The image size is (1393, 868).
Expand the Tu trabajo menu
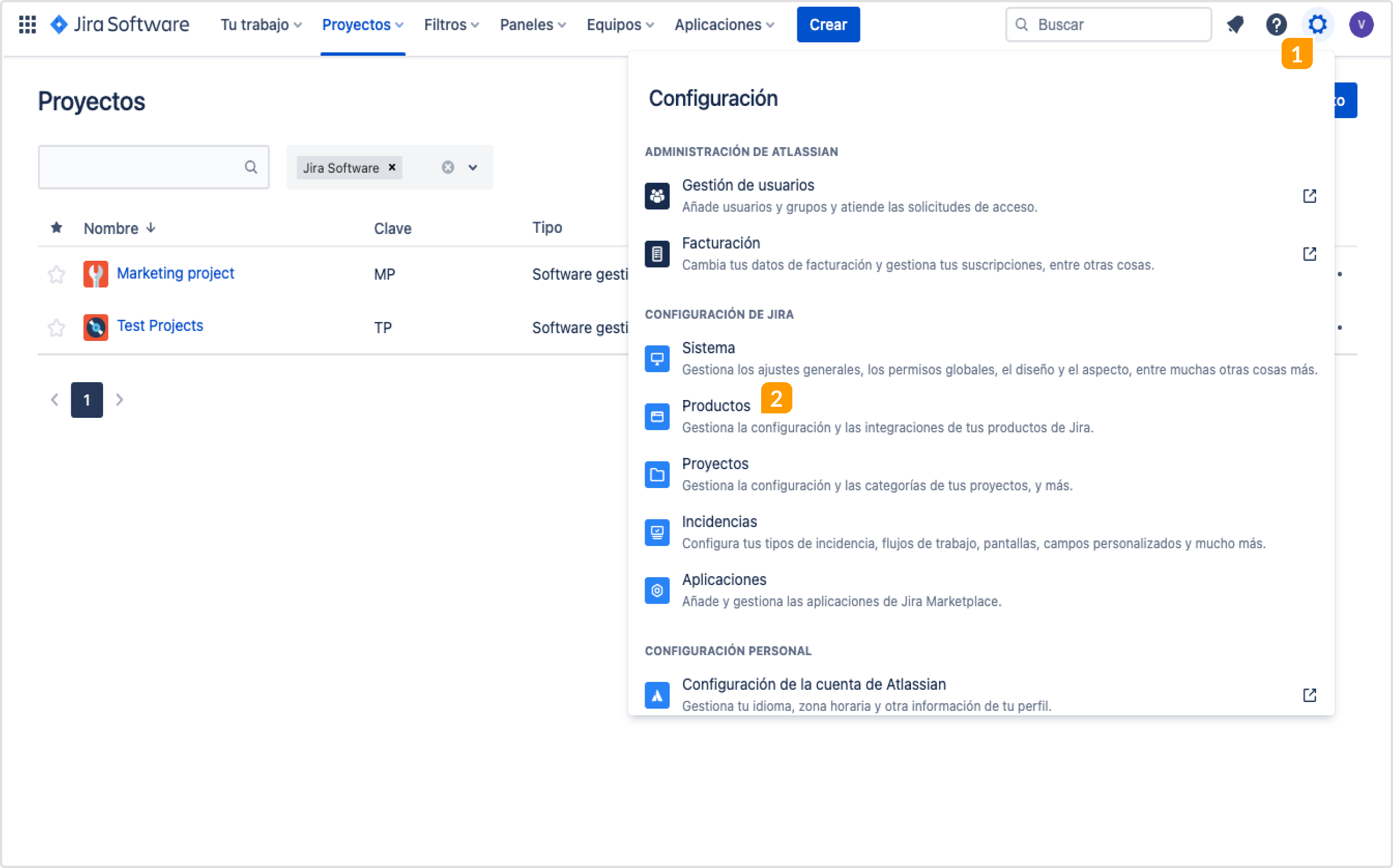pyautogui.click(x=261, y=25)
